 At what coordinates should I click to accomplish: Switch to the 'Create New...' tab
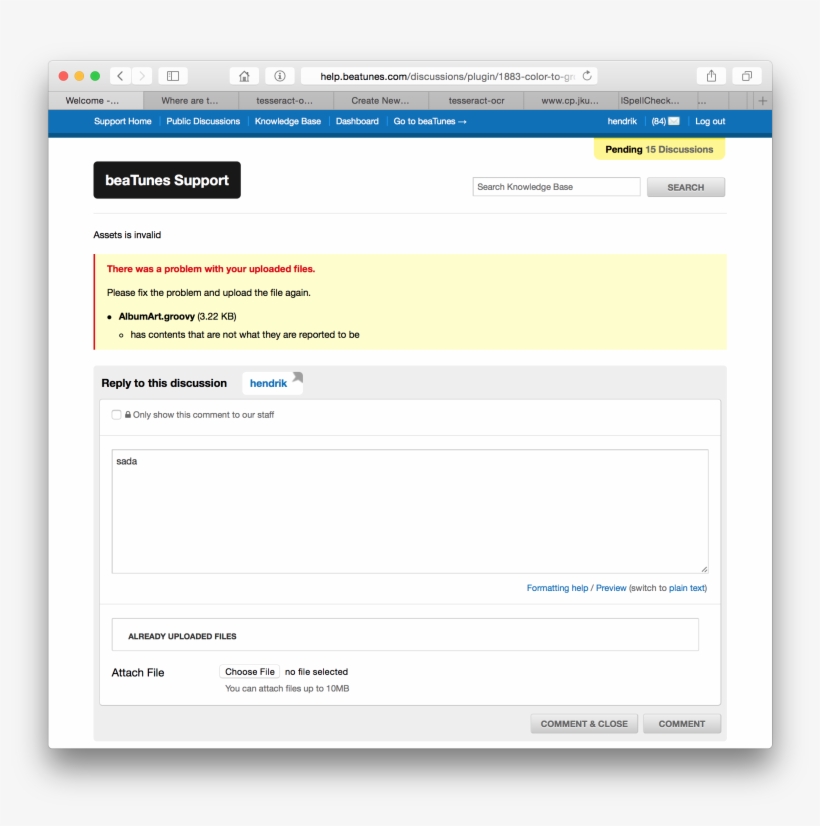pos(381,101)
